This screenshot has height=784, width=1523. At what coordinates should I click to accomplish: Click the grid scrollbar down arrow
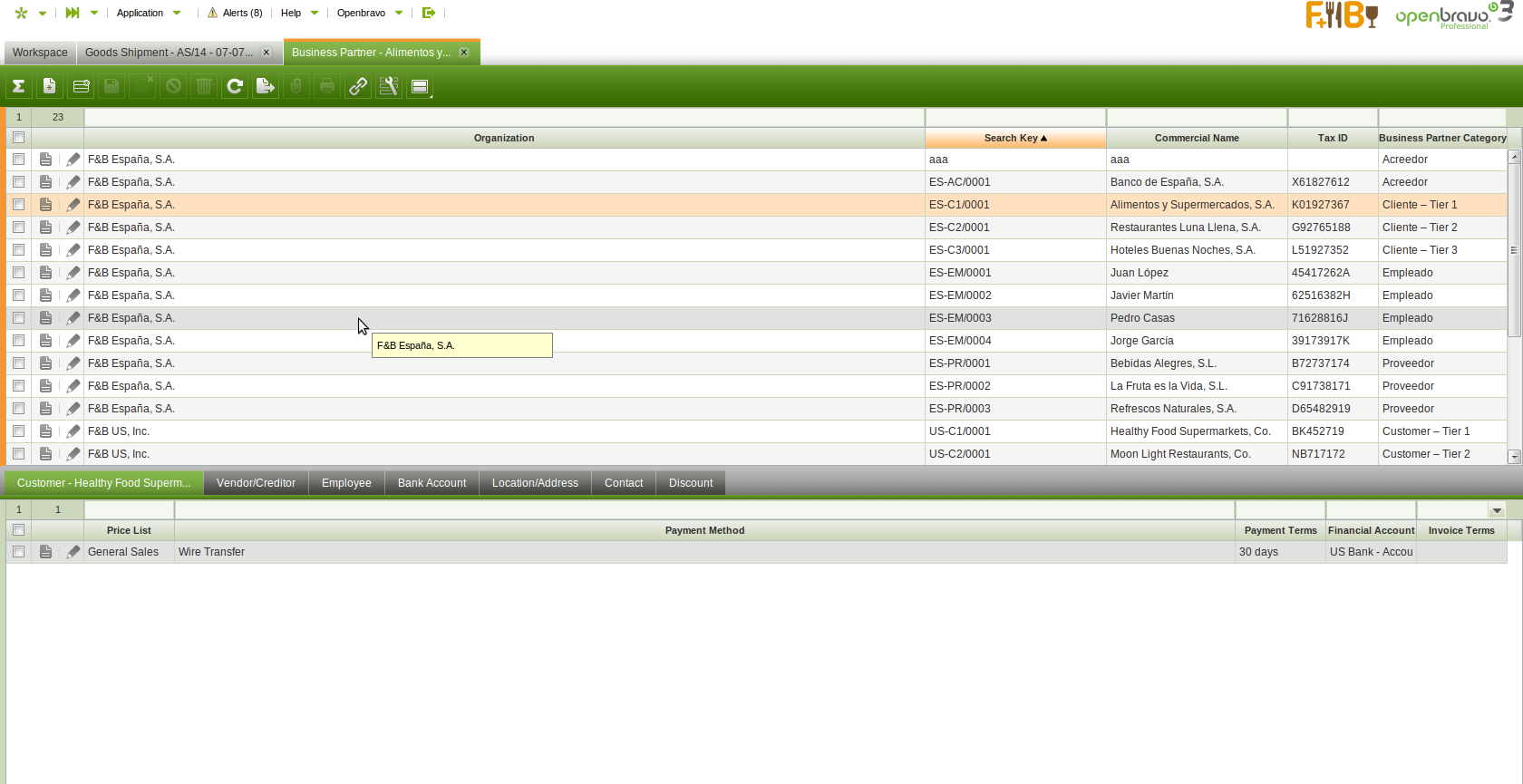pos(1514,457)
